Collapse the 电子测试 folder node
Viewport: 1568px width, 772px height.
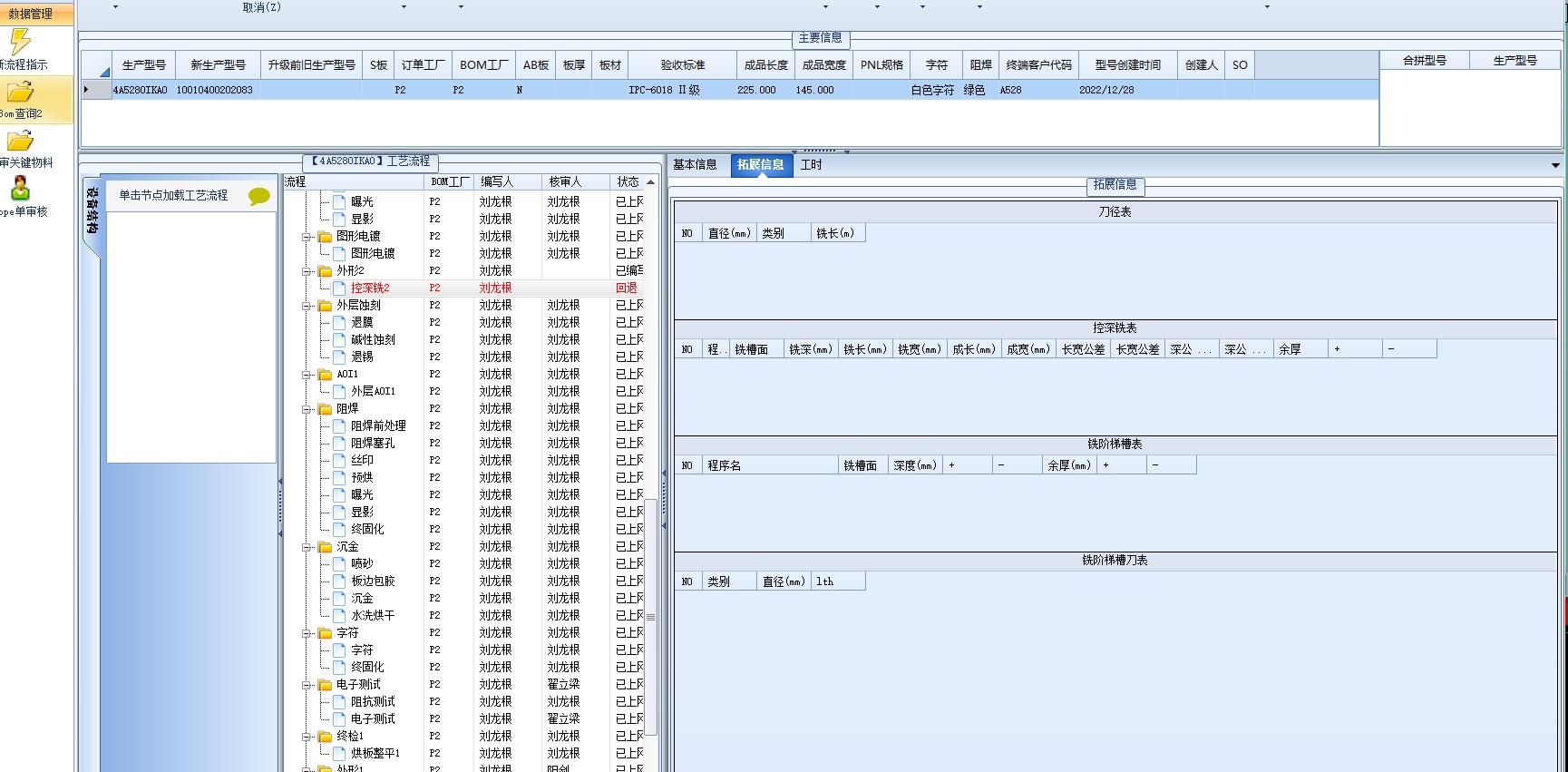pos(307,685)
